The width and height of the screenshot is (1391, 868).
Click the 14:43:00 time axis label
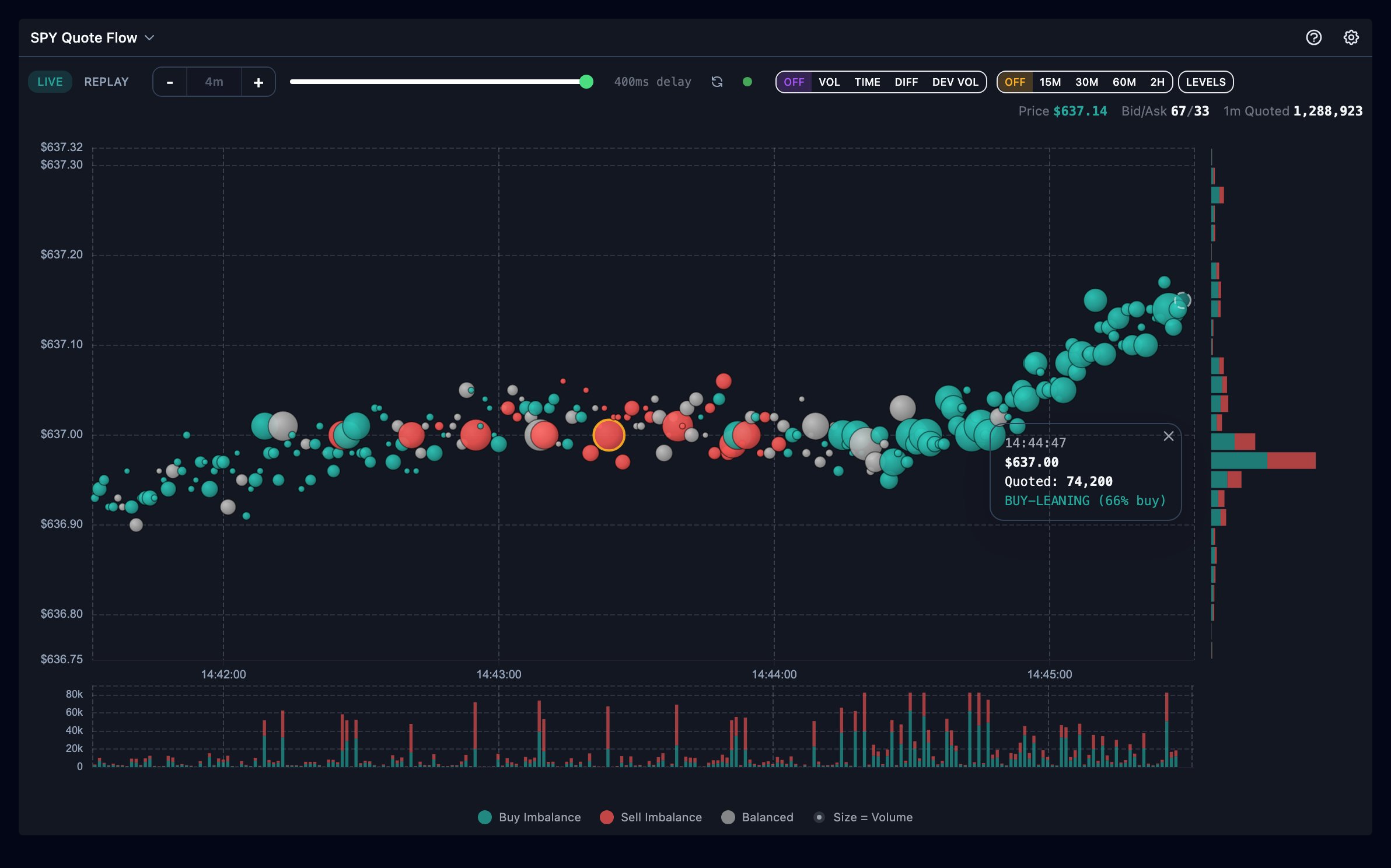(x=498, y=674)
